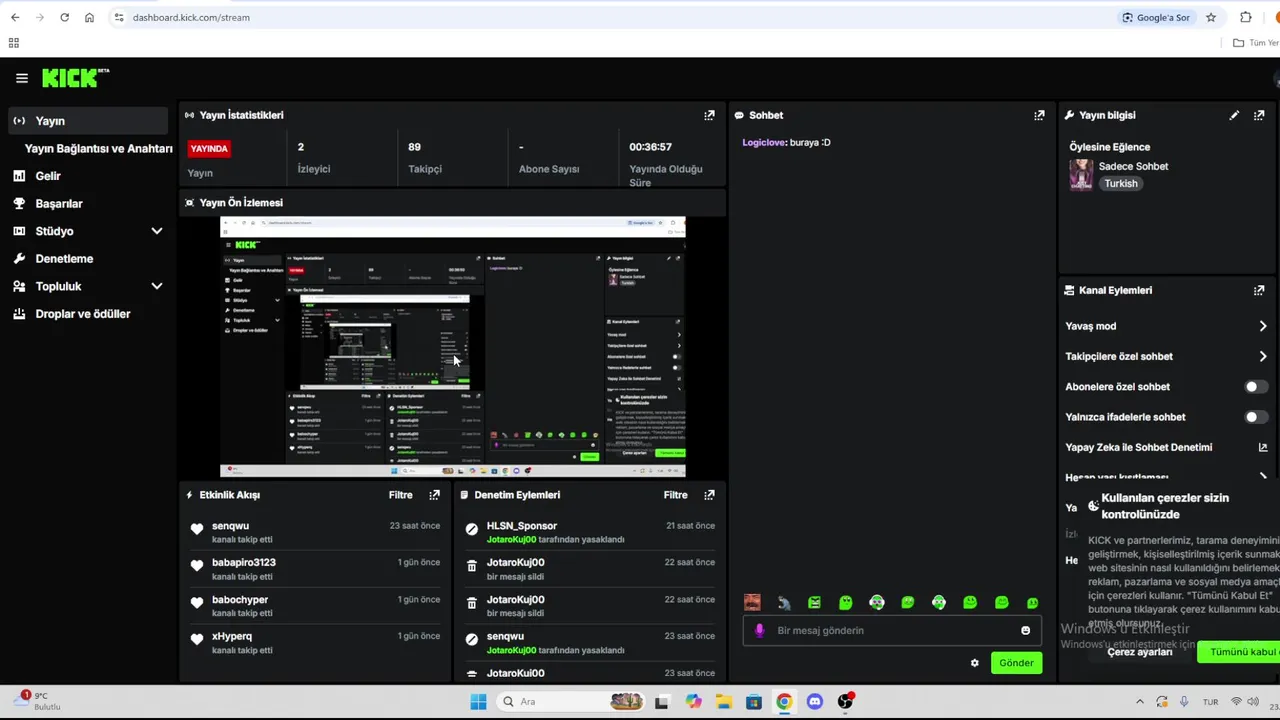Viewport: 1280px width, 720px height.
Task: Open Yayın Bağlantısı ve Anahtarı page
Action: 98,148
